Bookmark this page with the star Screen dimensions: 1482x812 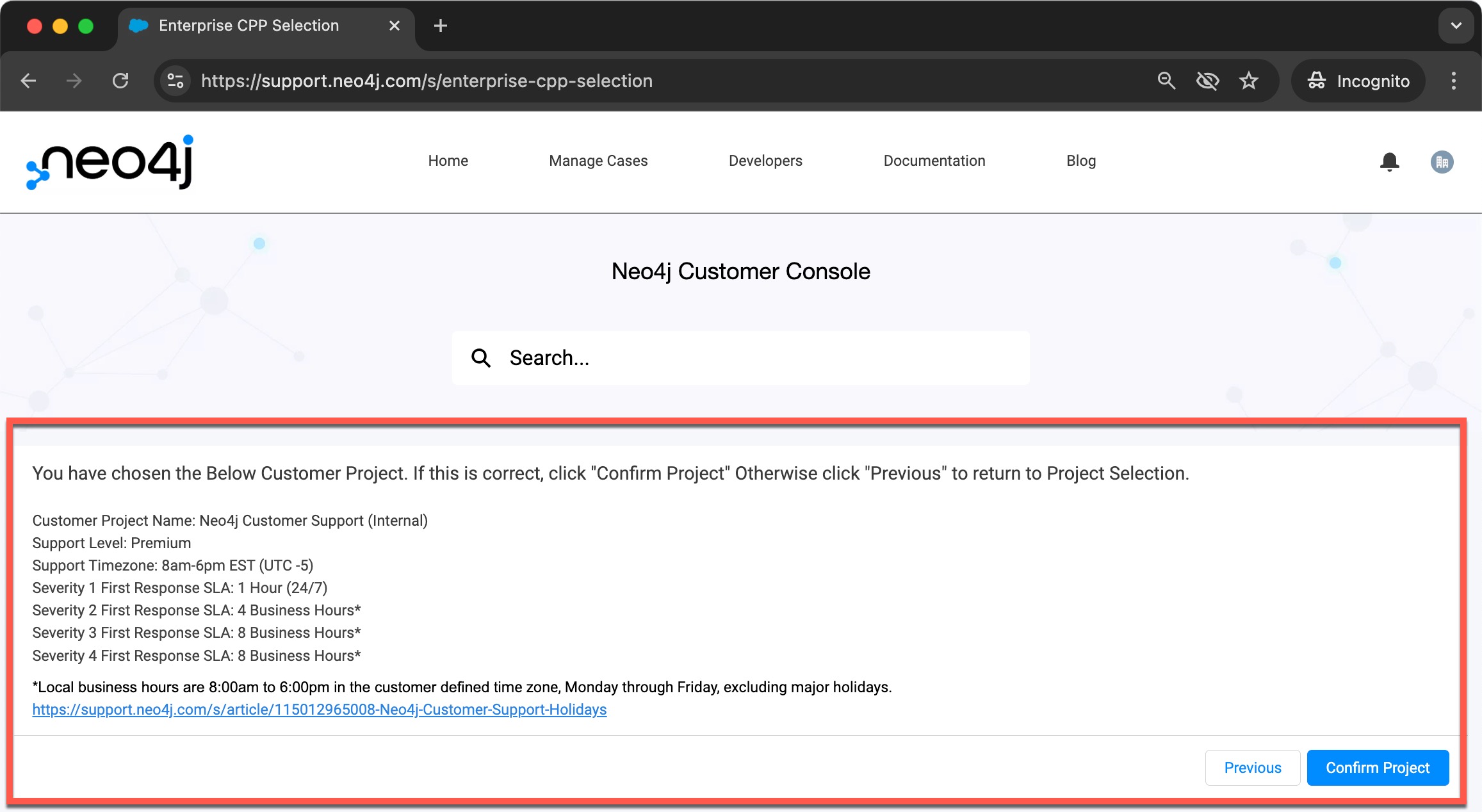(1249, 81)
